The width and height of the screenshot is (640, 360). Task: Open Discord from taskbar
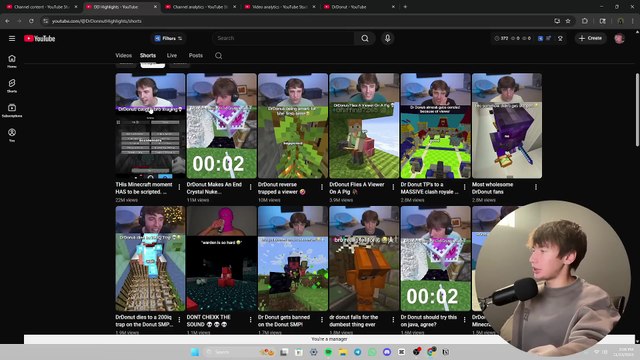[387, 352]
